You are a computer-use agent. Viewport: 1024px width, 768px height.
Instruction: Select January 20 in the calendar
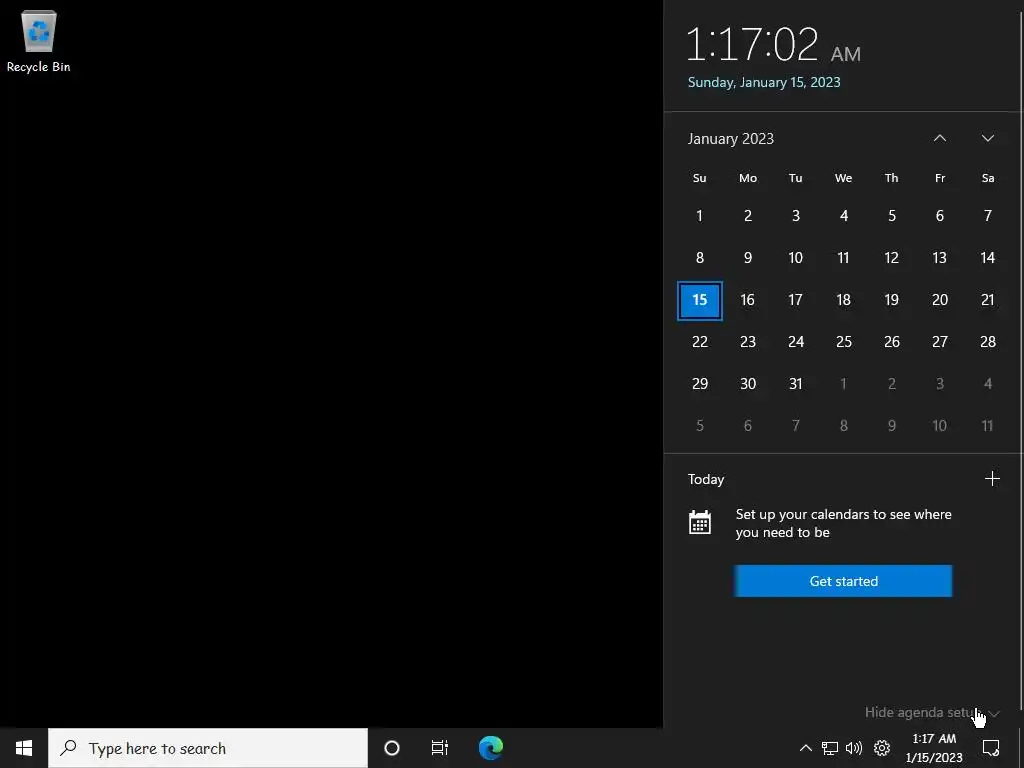coord(940,300)
